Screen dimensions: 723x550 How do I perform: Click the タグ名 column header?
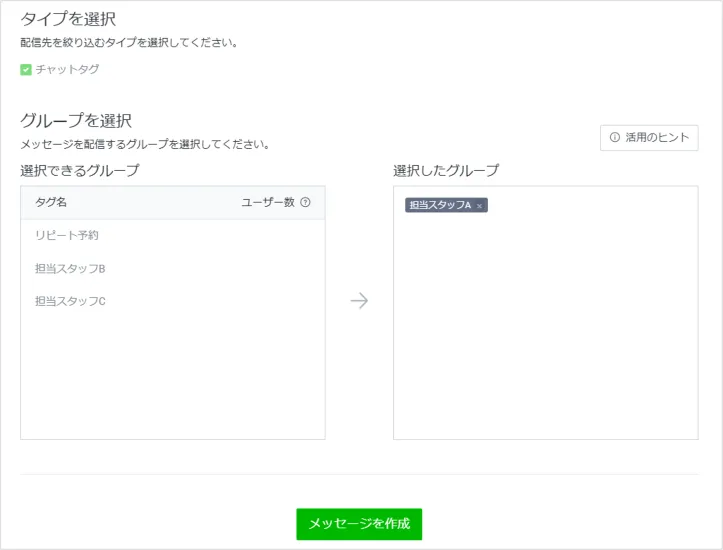[x=51, y=202]
